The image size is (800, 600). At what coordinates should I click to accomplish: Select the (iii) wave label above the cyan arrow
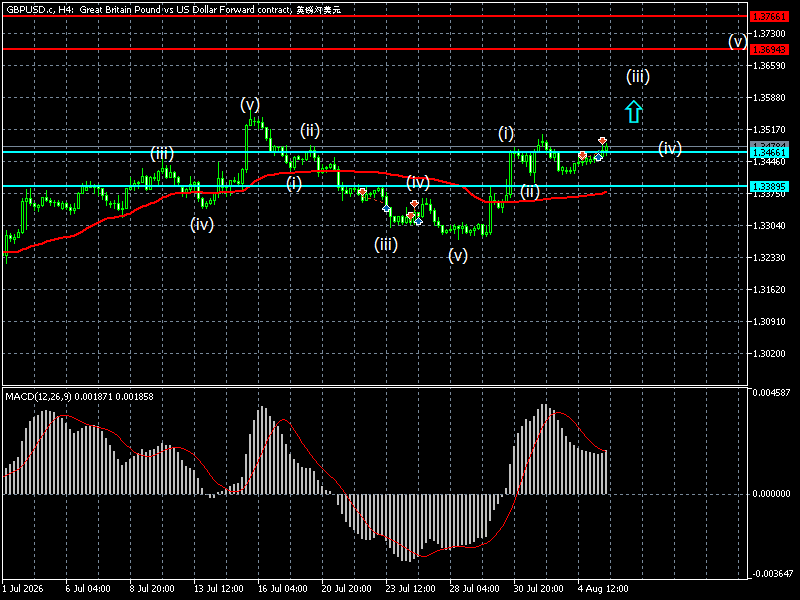point(638,77)
